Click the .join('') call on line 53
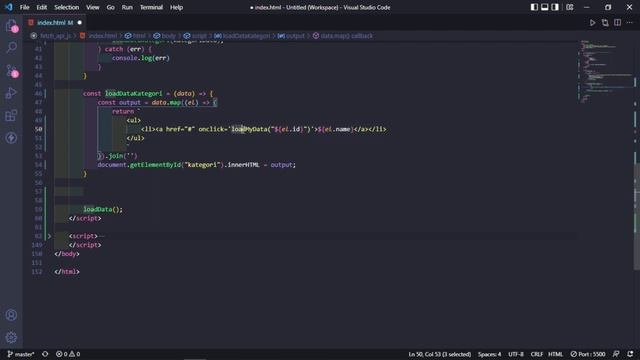This screenshot has width=640, height=360. point(122,156)
